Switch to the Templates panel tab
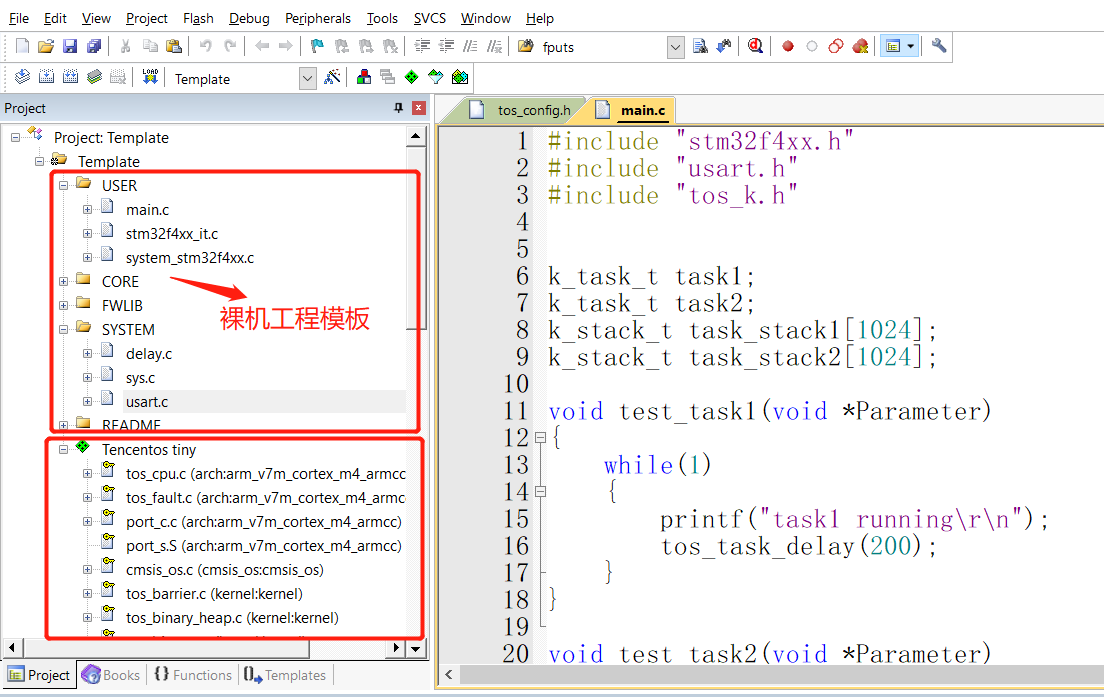 [x=285, y=675]
